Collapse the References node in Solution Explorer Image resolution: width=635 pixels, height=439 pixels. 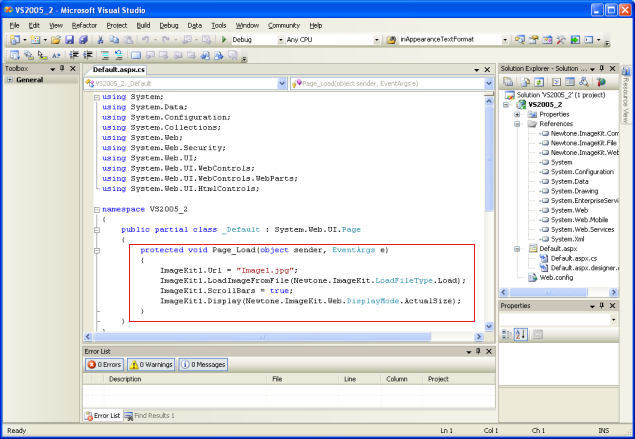point(517,124)
